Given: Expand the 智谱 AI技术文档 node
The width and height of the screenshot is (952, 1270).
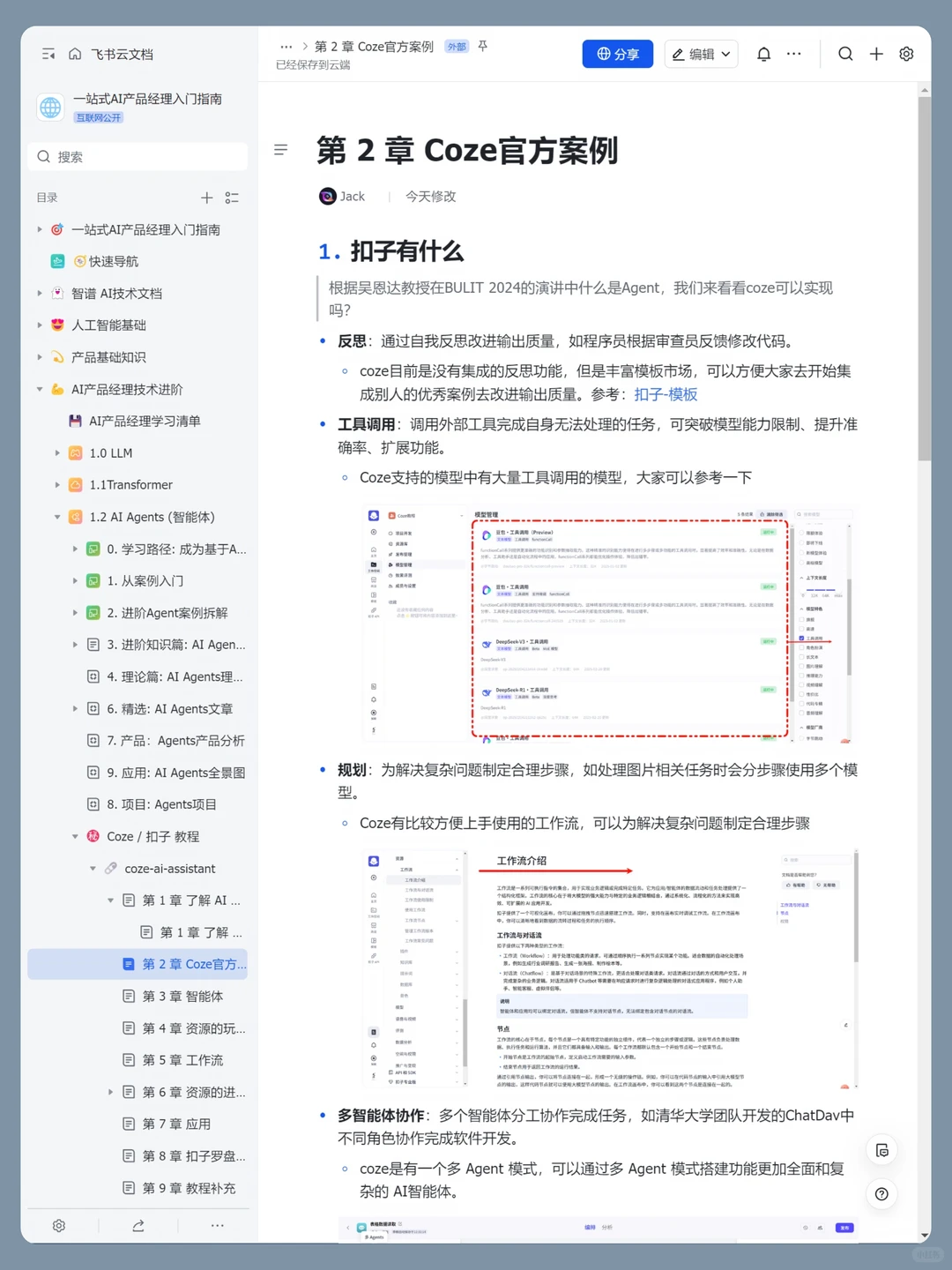Looking at the screenshot, I should 40,293.
